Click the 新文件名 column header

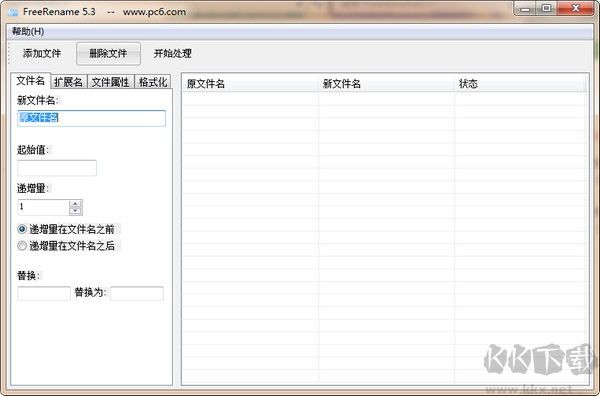[386, 84]
